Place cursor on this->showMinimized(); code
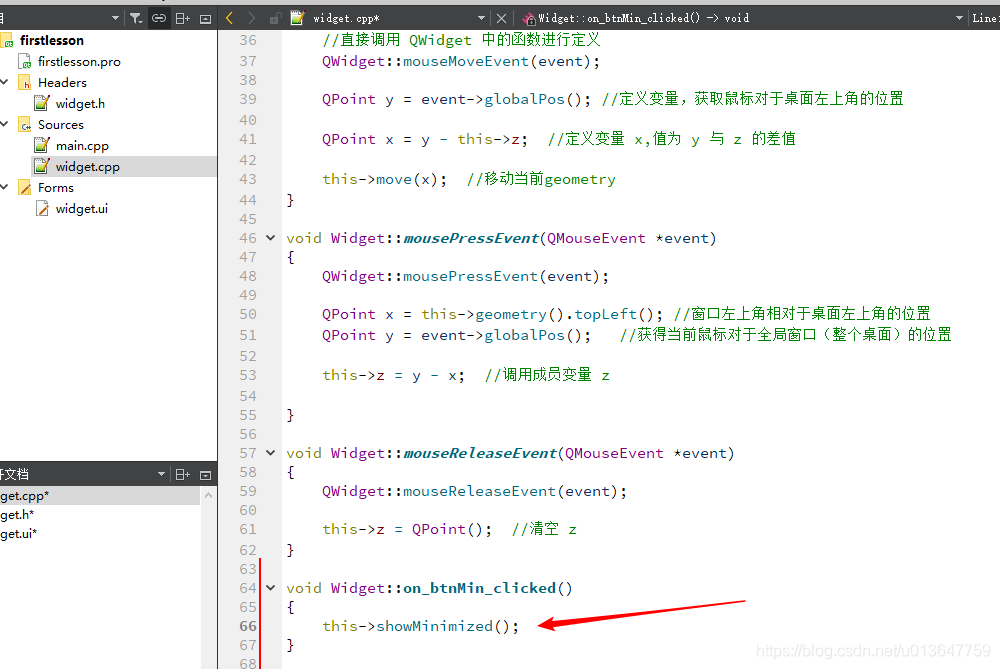This screenshot has width=1000, height=669. click(x=420, y=626)
